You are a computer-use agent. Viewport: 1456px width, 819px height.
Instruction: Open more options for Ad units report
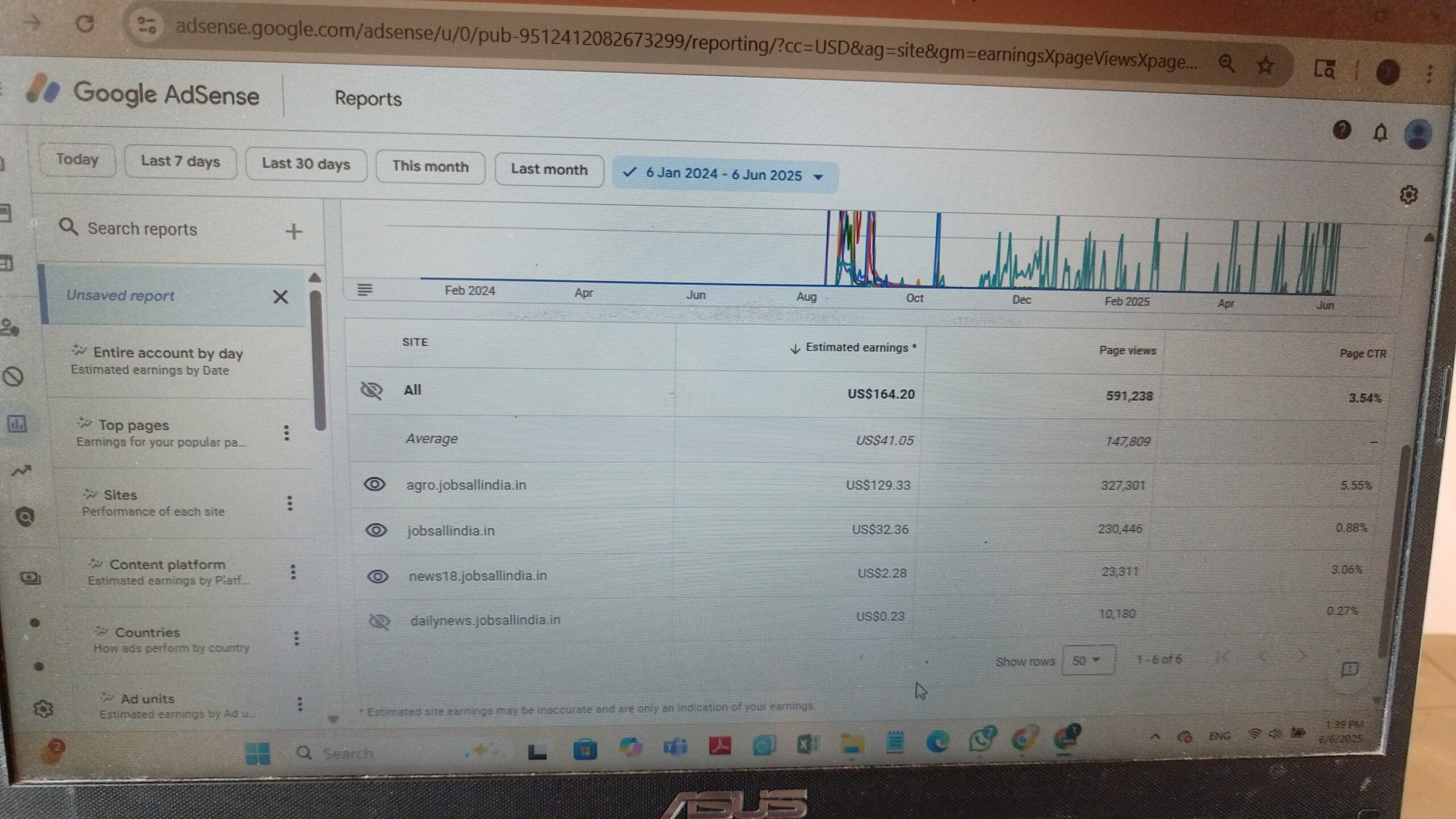click(300, 704)
